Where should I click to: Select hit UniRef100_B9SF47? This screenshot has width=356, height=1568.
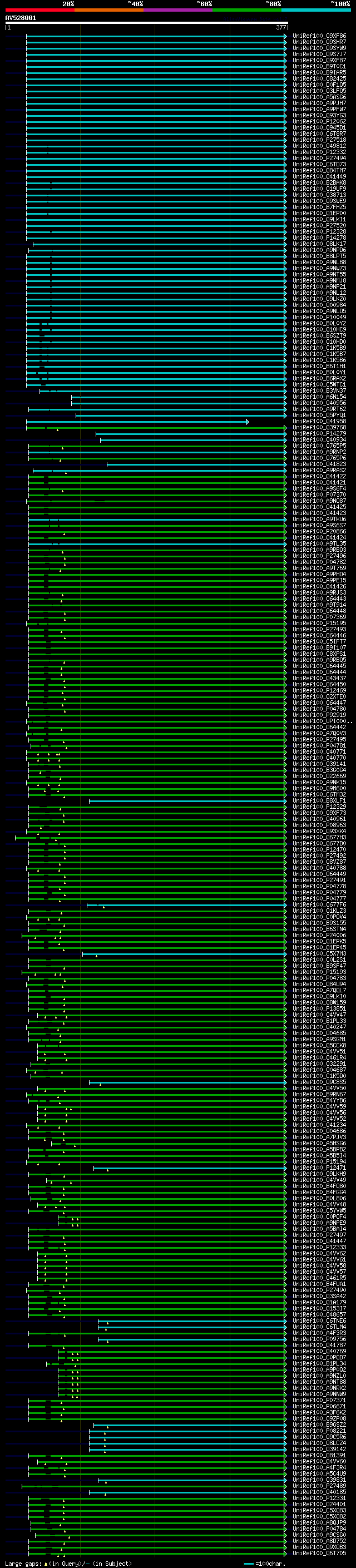319,966
